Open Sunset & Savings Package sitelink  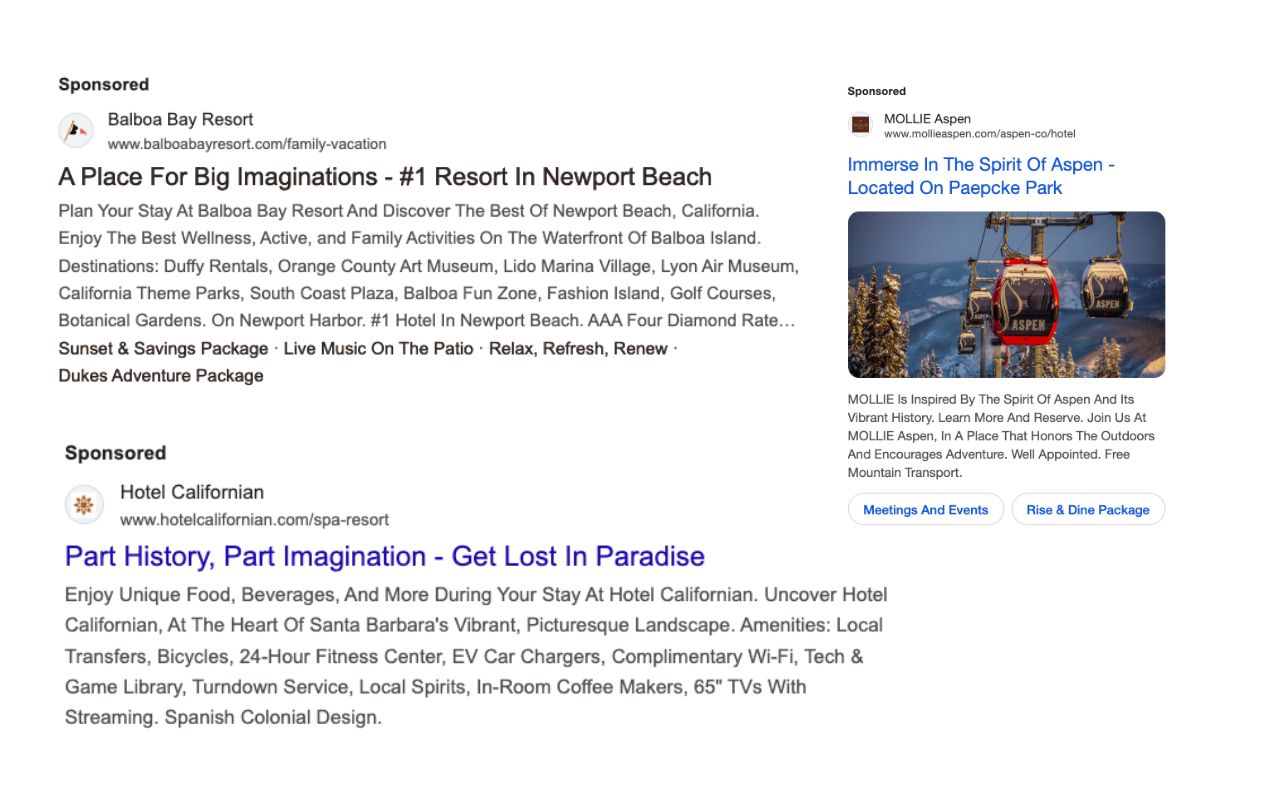click(163, 349)
